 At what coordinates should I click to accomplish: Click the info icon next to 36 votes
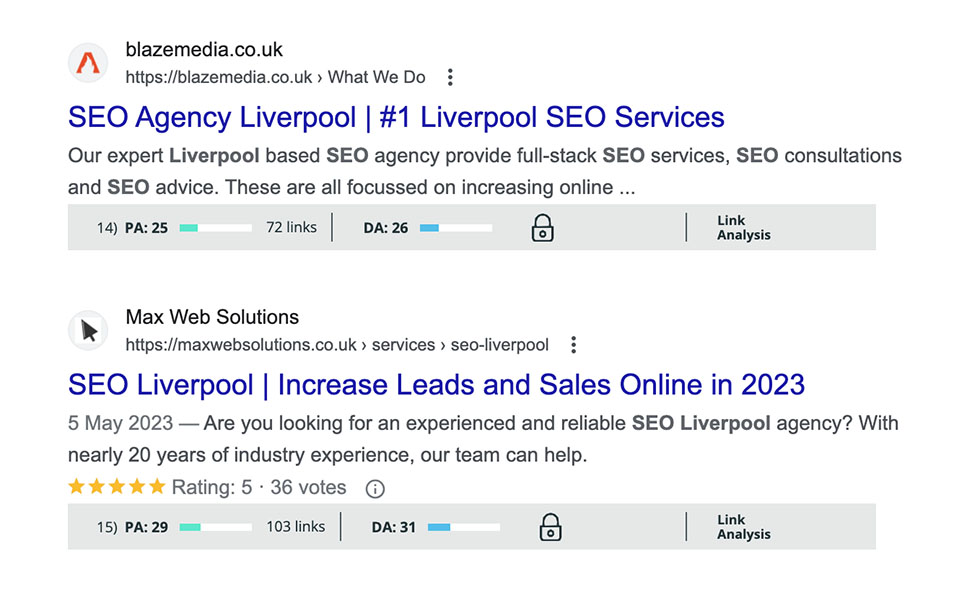[x=375, y=489]
